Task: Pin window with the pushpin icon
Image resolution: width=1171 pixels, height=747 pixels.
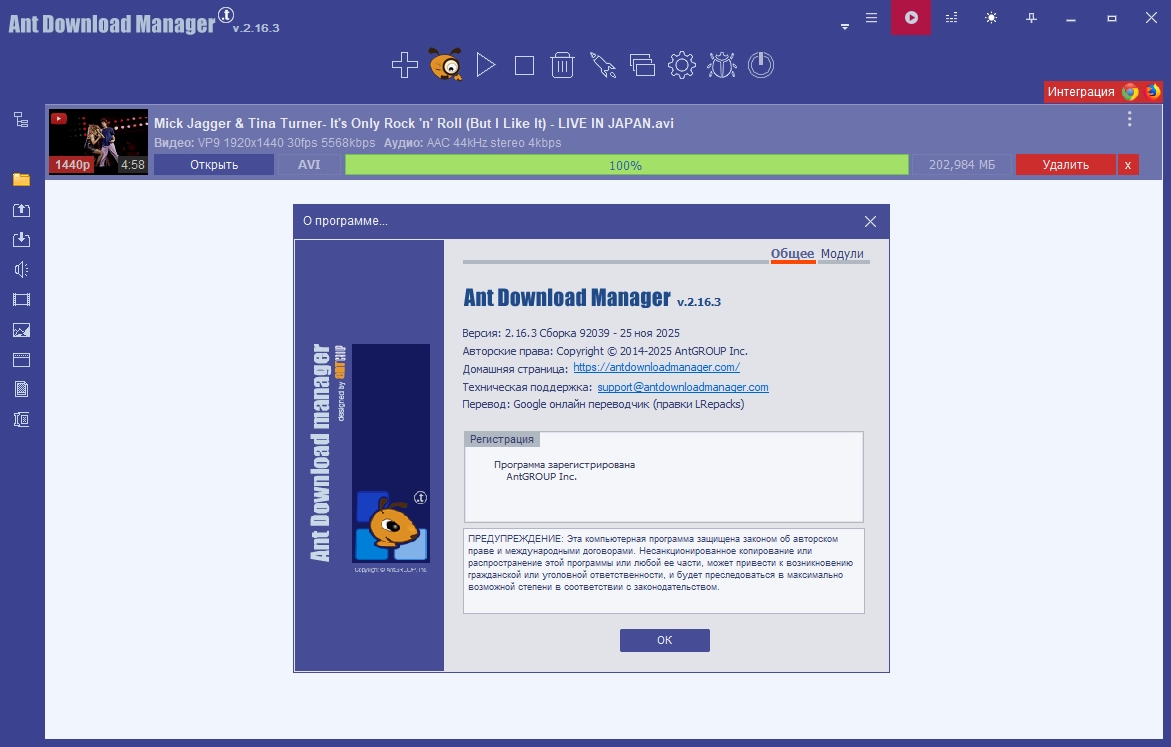Action: coord(1031,18)
